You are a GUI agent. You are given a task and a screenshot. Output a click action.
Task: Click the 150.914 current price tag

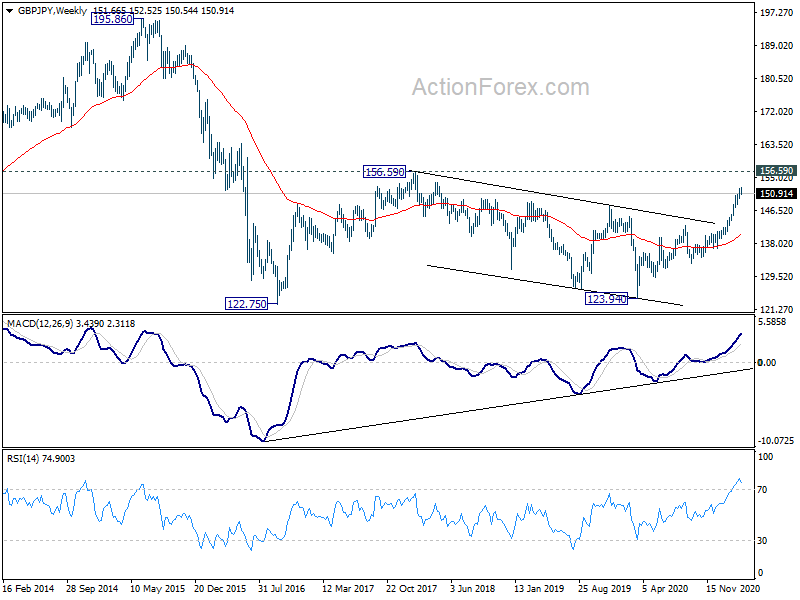(777, 193)
